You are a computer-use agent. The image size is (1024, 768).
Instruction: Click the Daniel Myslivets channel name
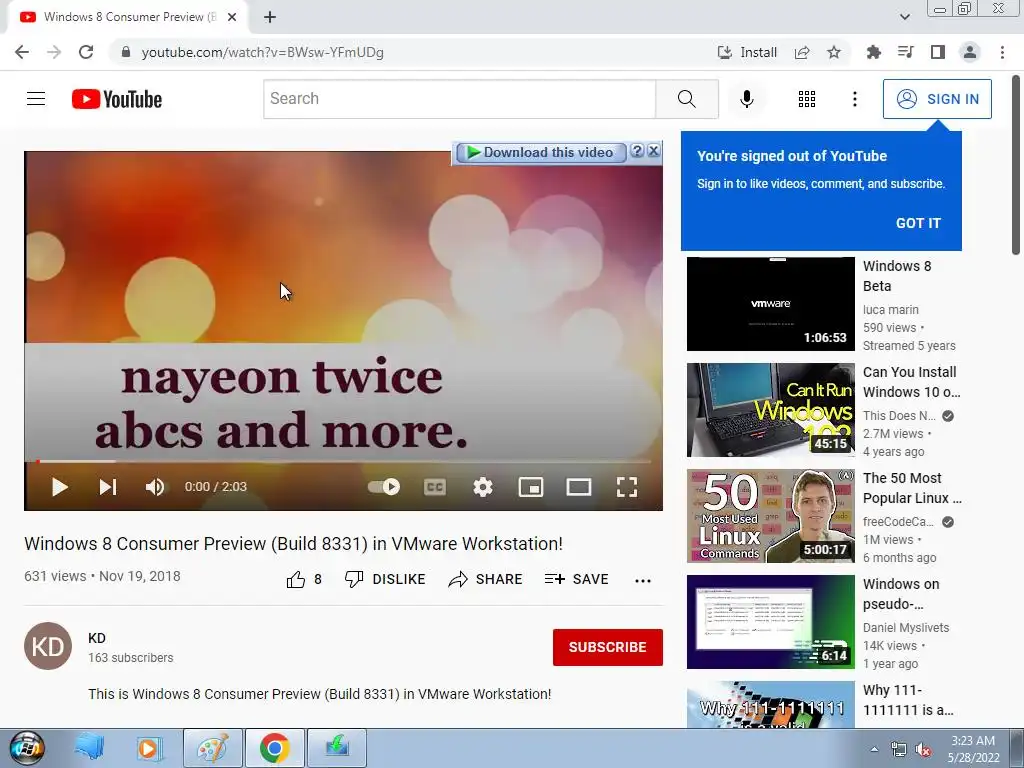[x=906, y=628]
